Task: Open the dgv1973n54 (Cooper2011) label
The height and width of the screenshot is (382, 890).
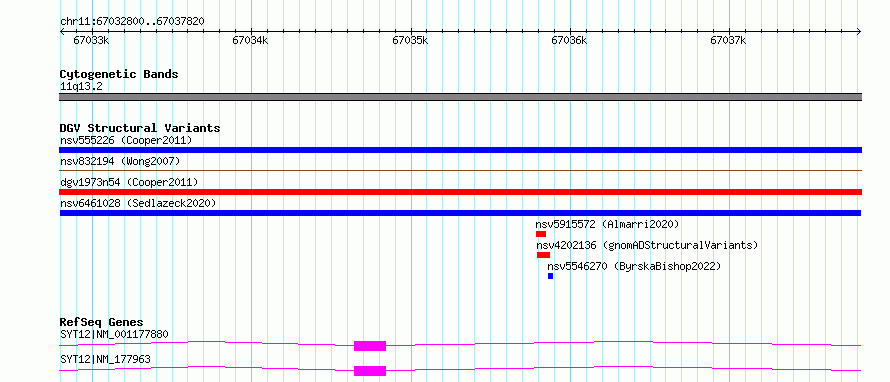Action: click(x=129, y=182)
